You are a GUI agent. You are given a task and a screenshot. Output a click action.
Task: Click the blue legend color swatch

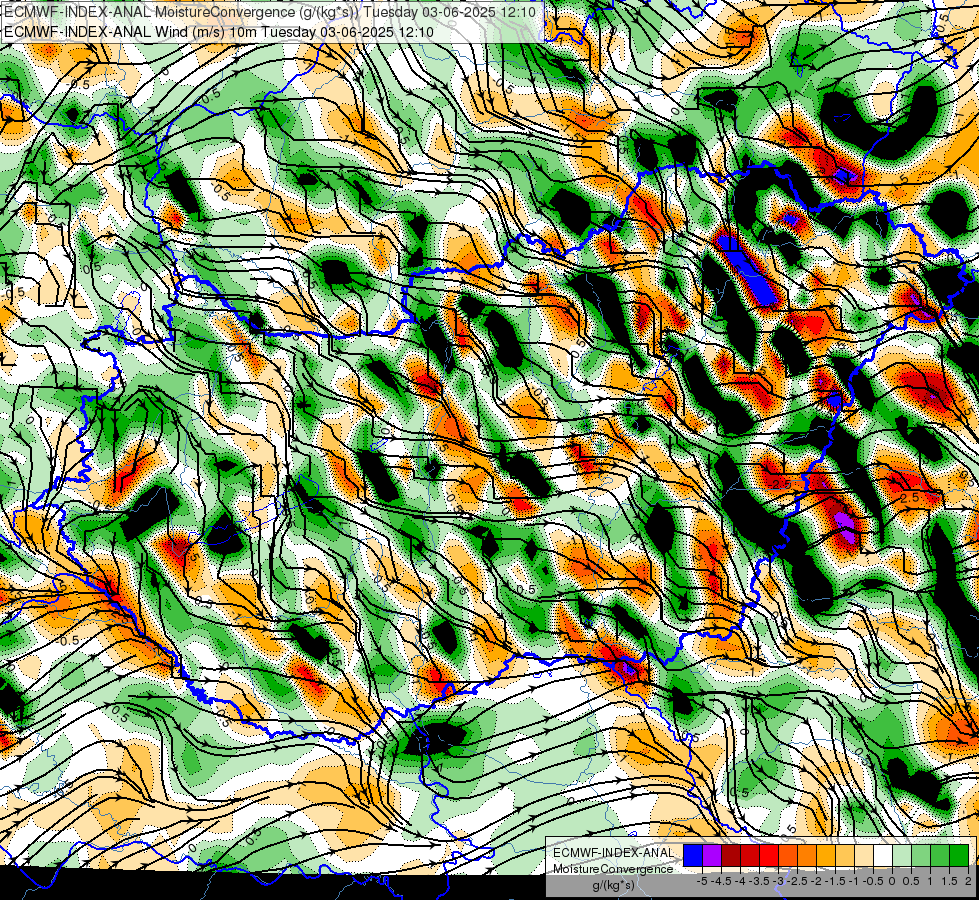[692, 855]
